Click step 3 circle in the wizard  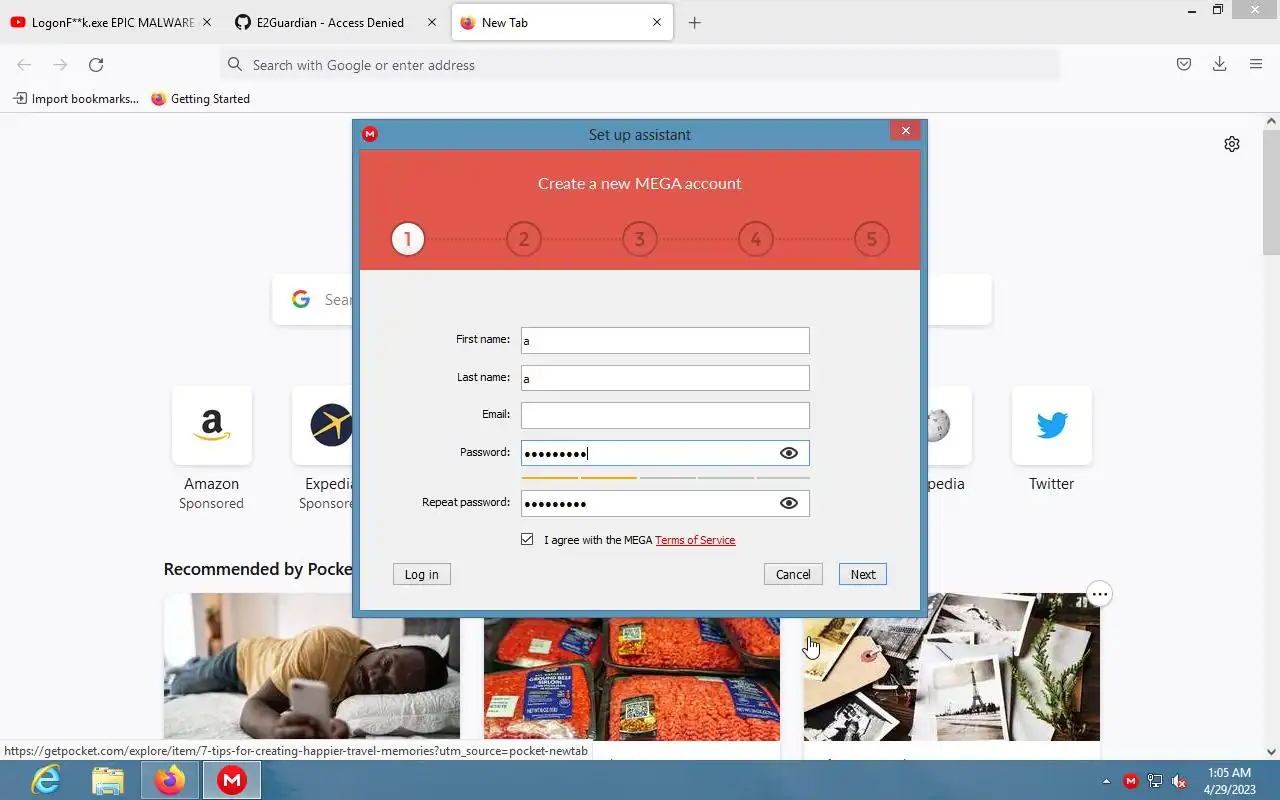pyautogui.click(x=640, y=239)
